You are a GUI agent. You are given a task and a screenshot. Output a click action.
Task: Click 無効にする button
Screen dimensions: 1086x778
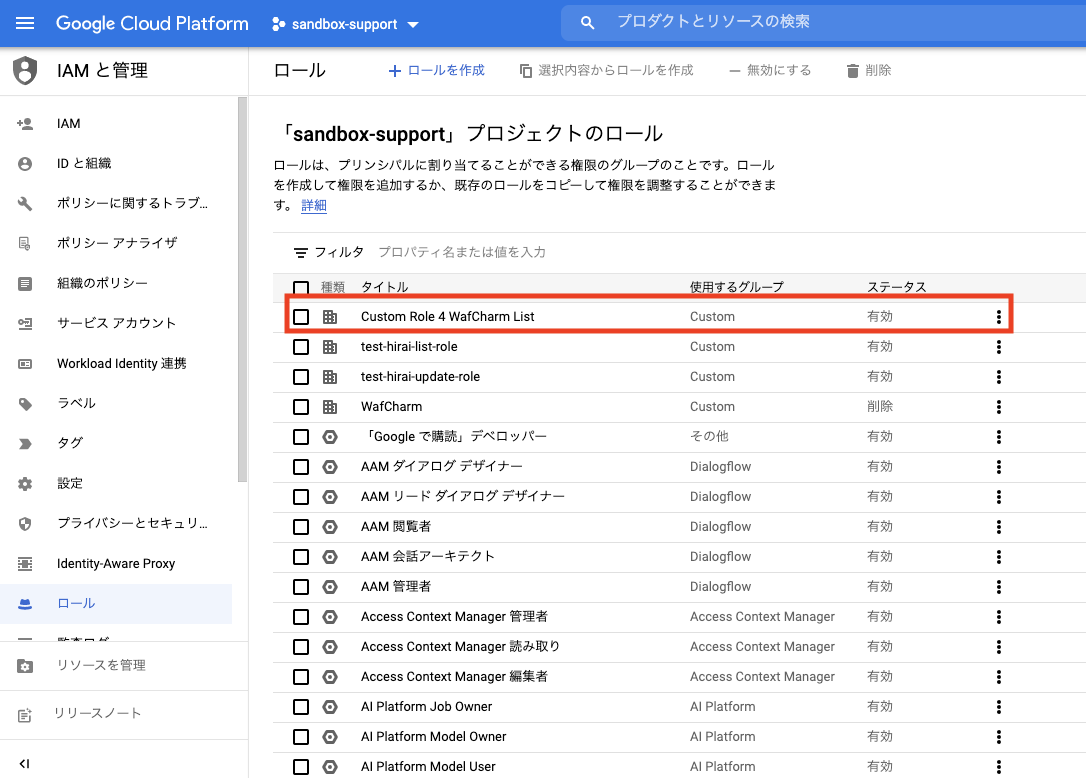coord(770,71)
